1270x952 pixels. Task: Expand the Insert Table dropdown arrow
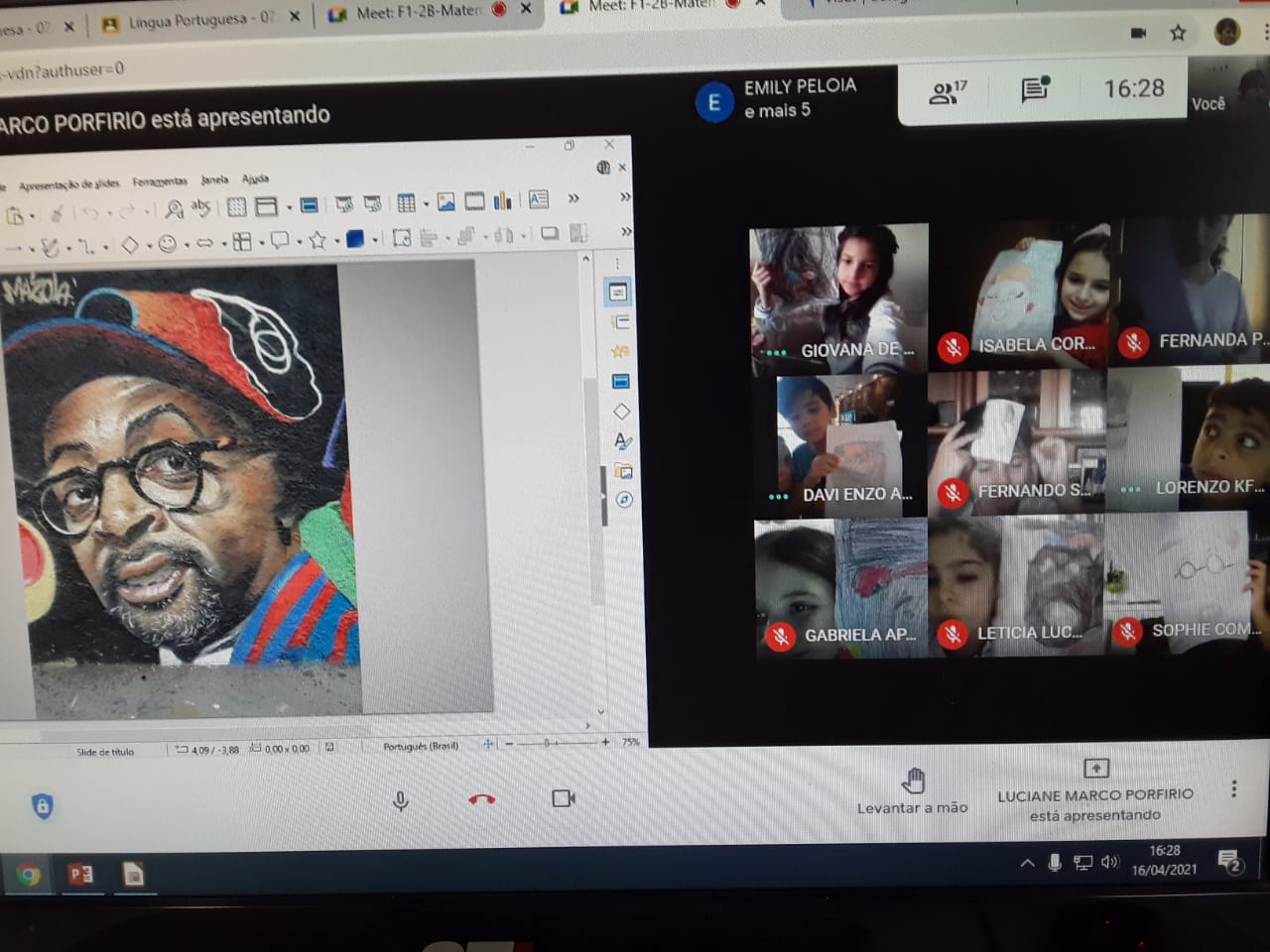pyautogui.click(x=426, y=204)
